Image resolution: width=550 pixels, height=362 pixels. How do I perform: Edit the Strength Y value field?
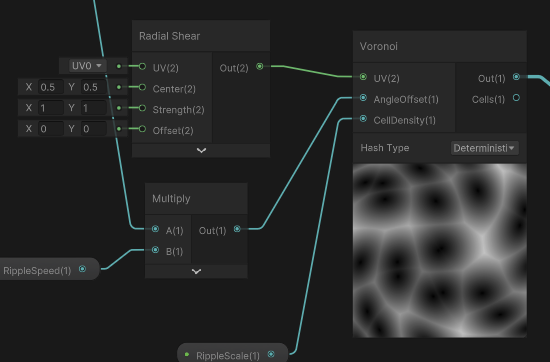[94, 108]
